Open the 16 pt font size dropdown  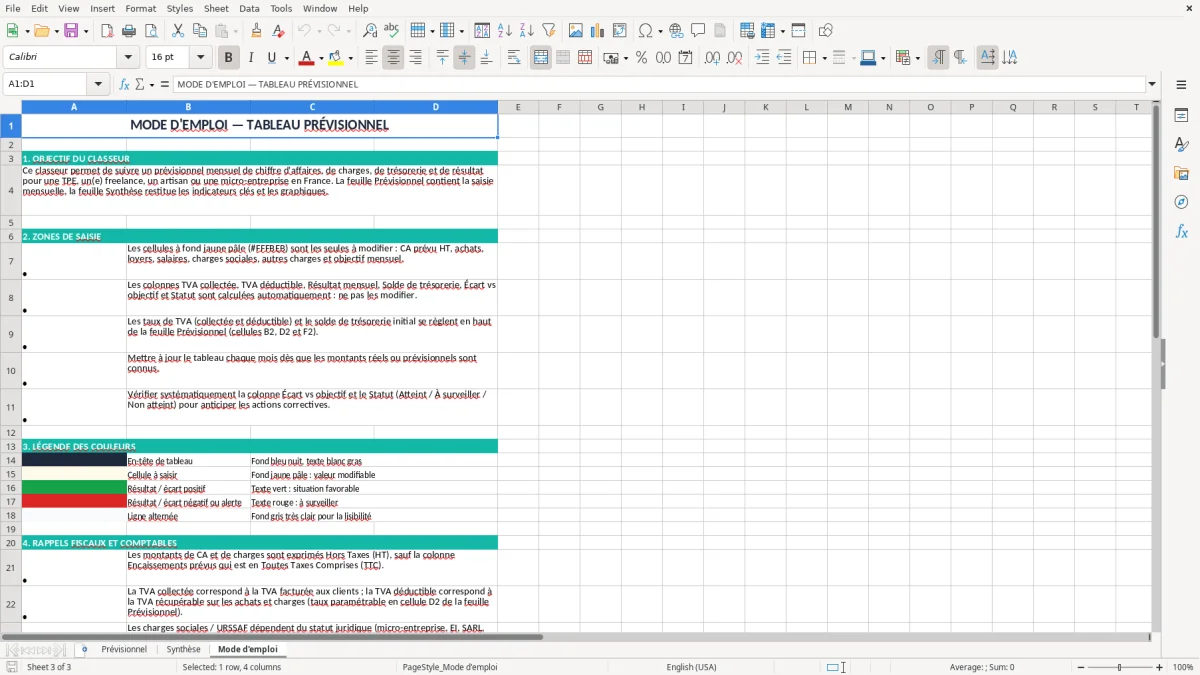(200, 58)
